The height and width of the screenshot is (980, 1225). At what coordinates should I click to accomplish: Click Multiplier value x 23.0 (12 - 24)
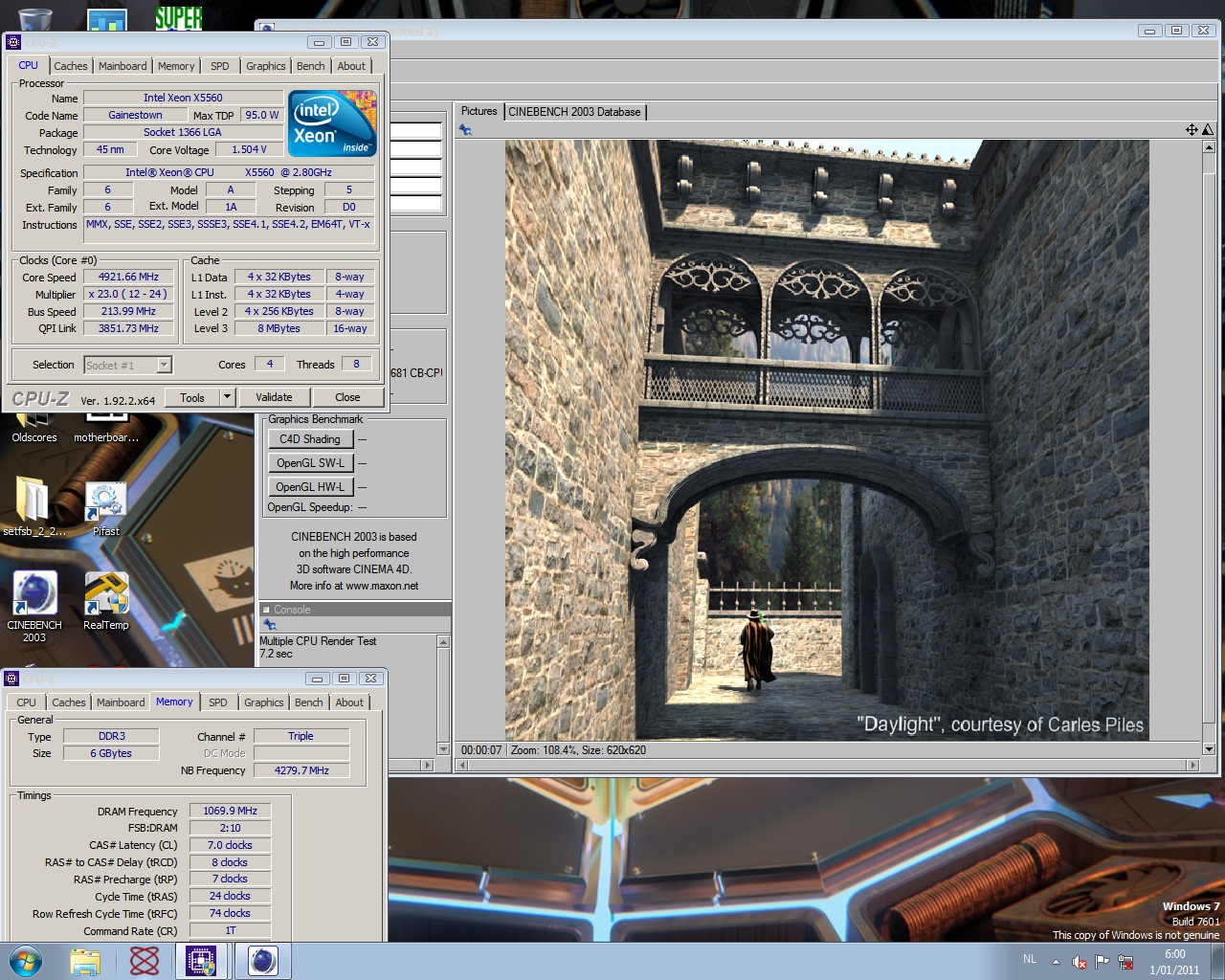click(129, 294)
